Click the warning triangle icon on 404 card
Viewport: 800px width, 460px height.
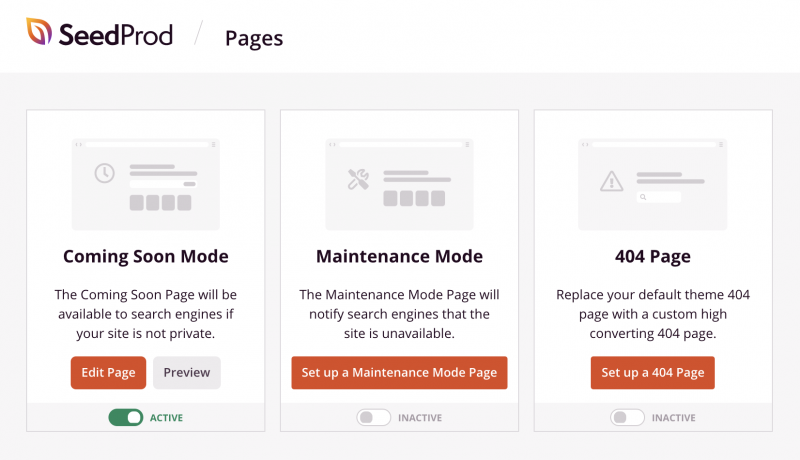[x=611, y=181]
